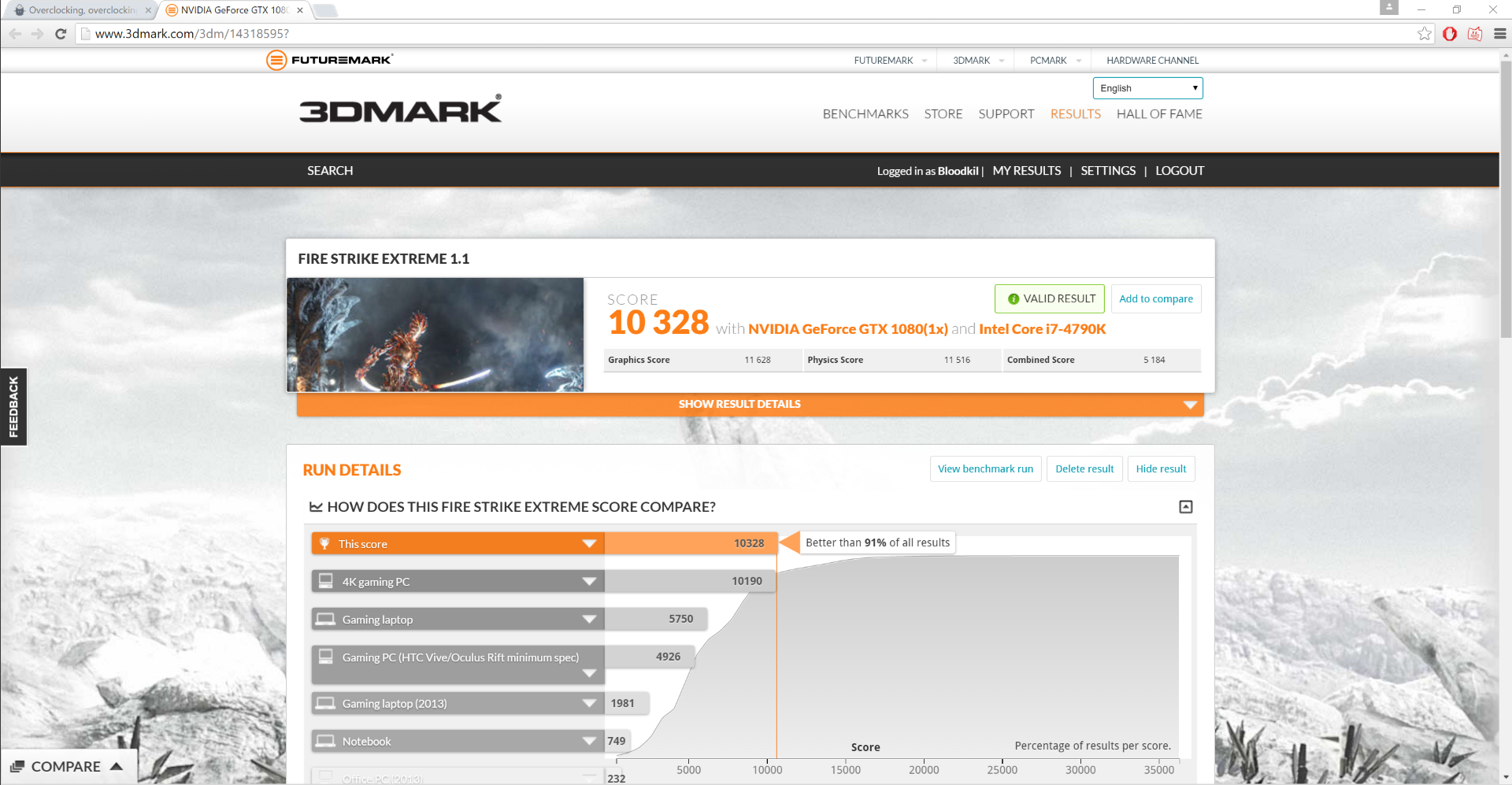The height and width of the screenshot is (785, 1512).
Task: Close the NVIDIA GeForce GTX 1080 tab
Action: pos(300,10)
